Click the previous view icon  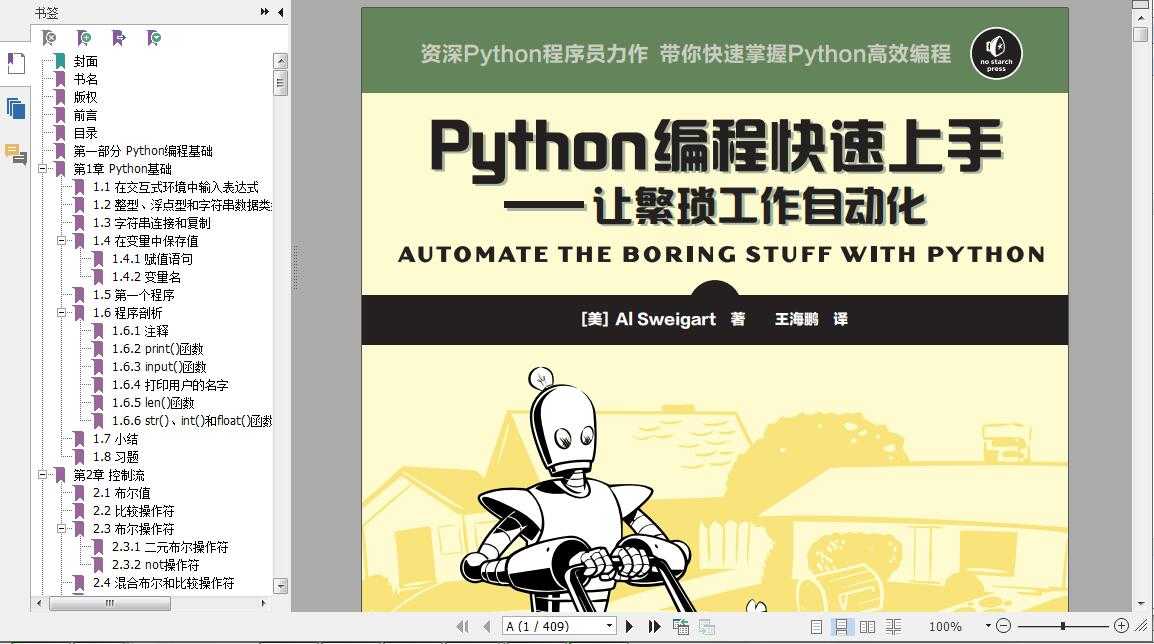click(x=681, y=626)
